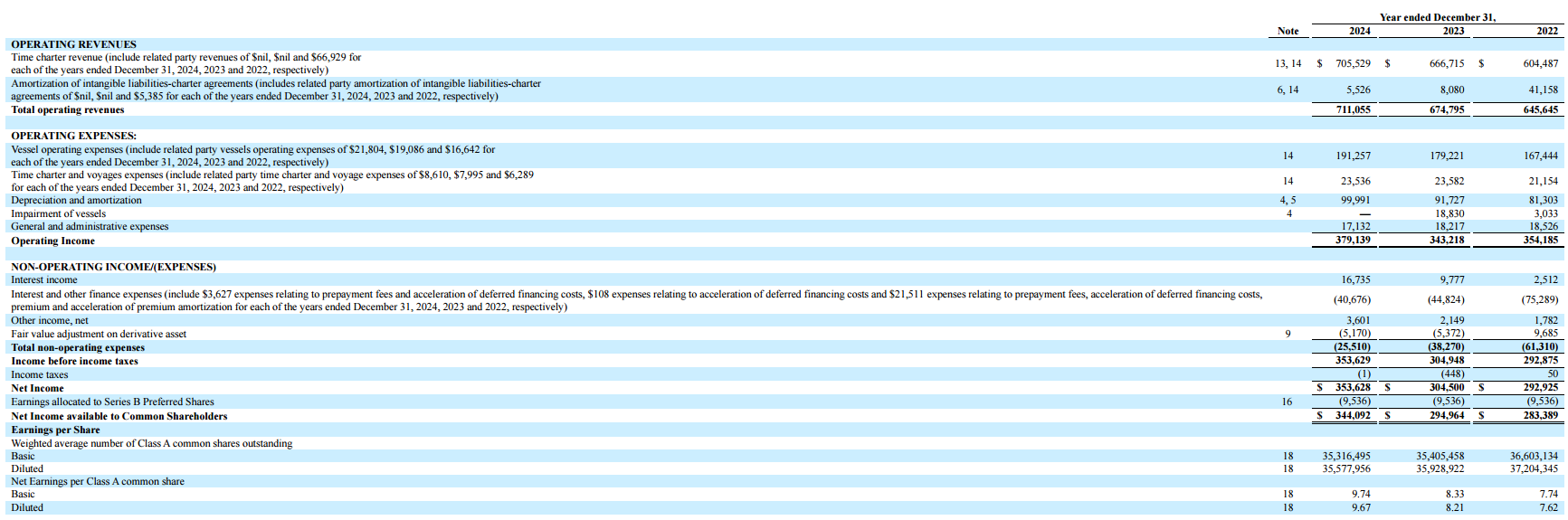Click operating income value 354,185

(x=1541, y=240)
